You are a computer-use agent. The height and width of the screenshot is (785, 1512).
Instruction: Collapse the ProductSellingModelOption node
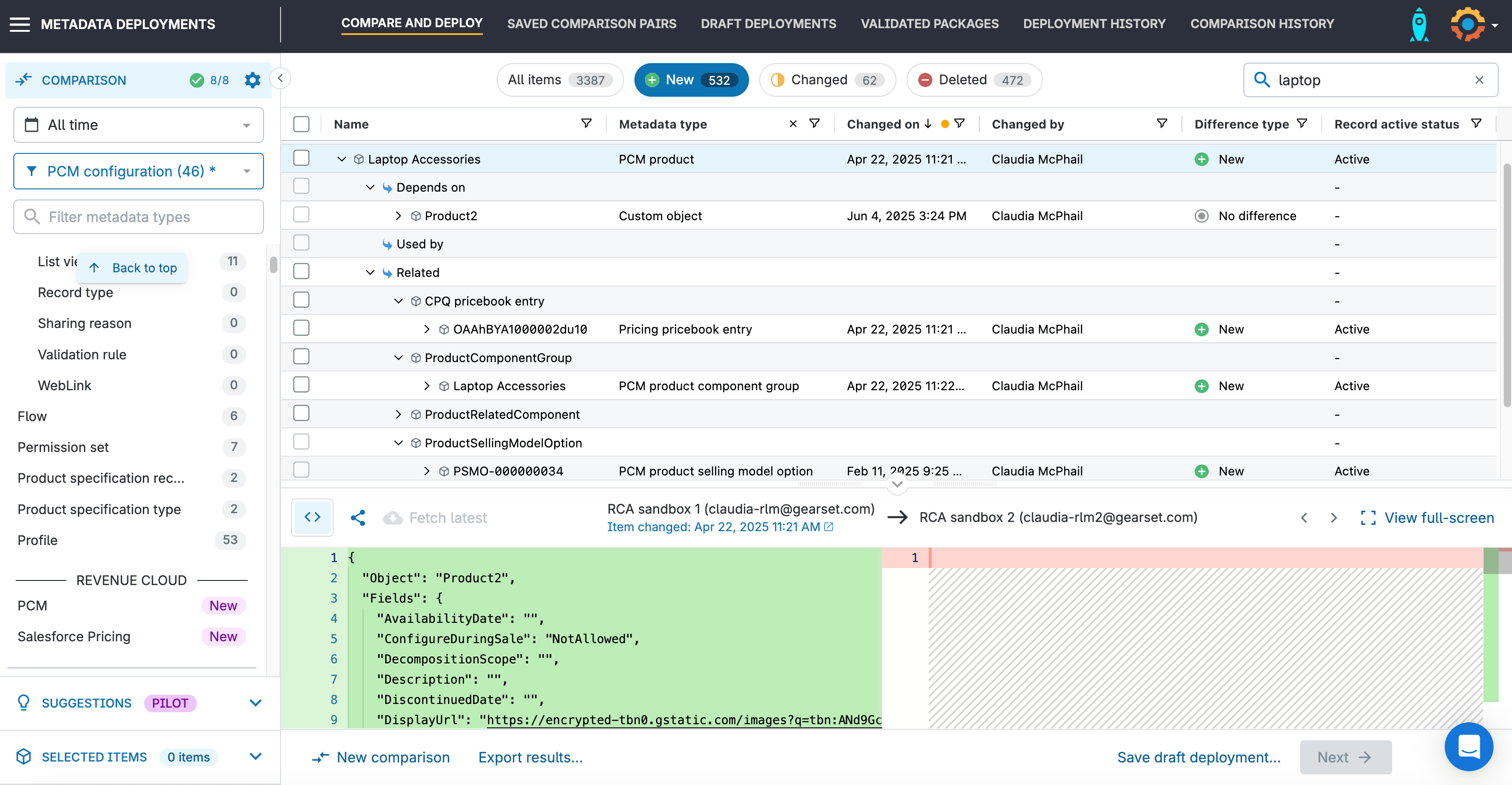[399, 443]
